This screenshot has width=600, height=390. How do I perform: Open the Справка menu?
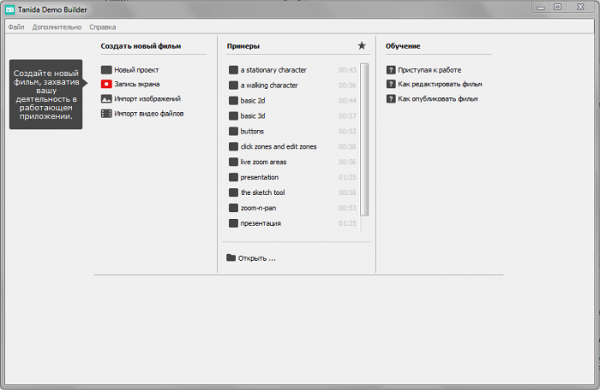103,27
